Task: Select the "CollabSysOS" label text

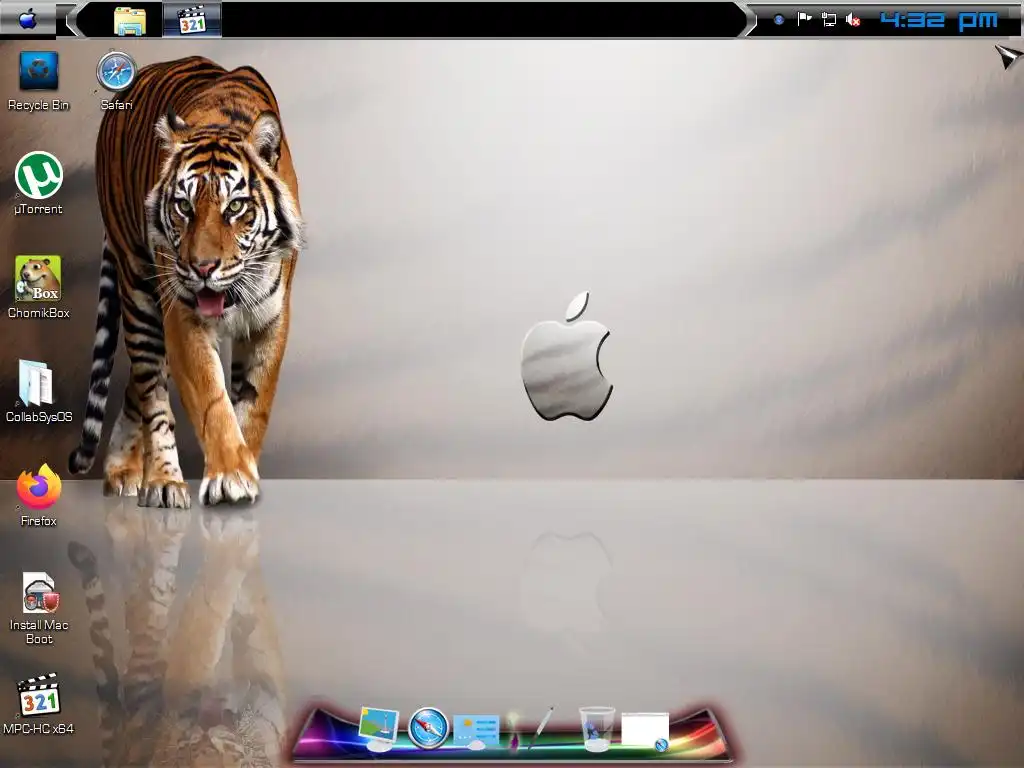Action: pos(39,417)
